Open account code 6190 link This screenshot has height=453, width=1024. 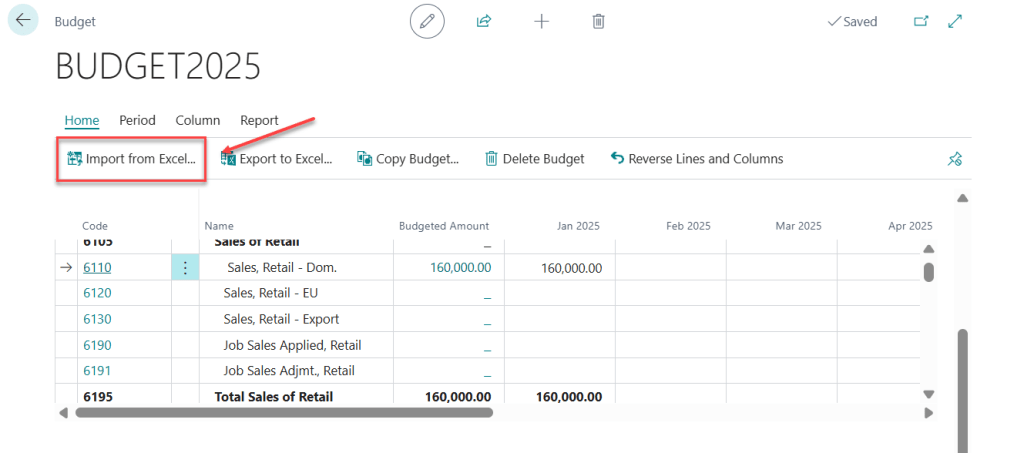97,345
